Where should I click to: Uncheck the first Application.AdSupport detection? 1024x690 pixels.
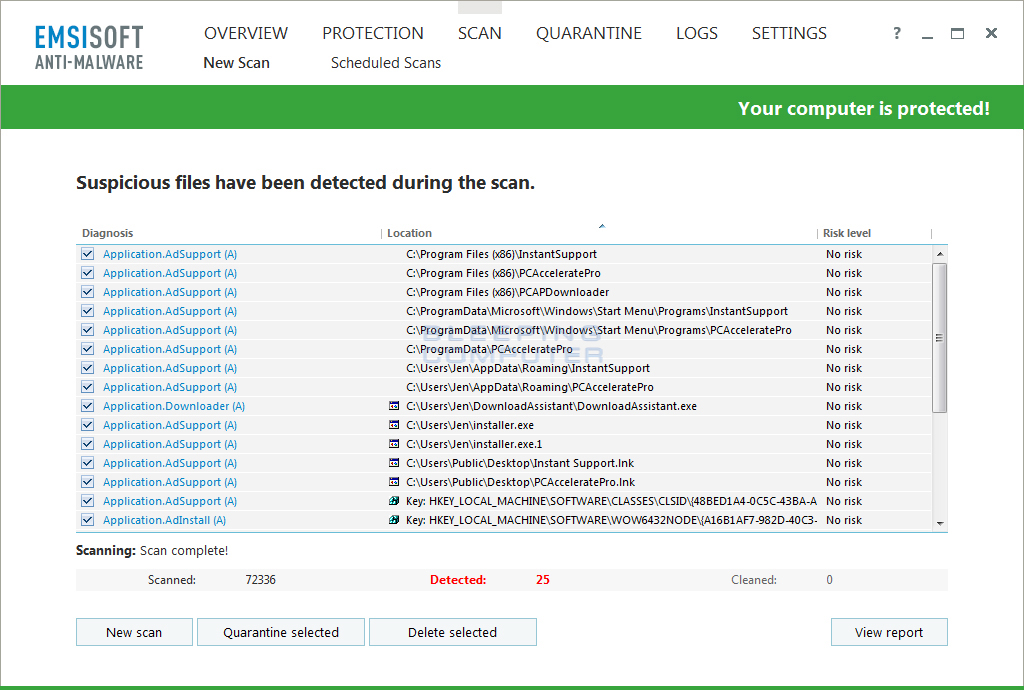[x=87, y=254]
